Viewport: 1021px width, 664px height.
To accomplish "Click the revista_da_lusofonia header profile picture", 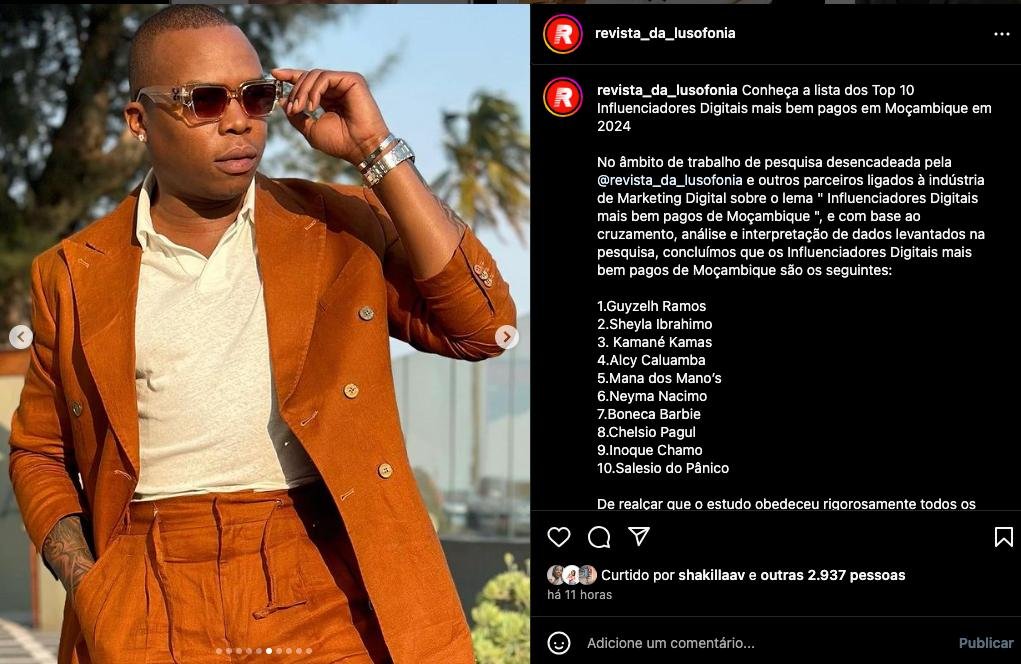I will 563,34.
